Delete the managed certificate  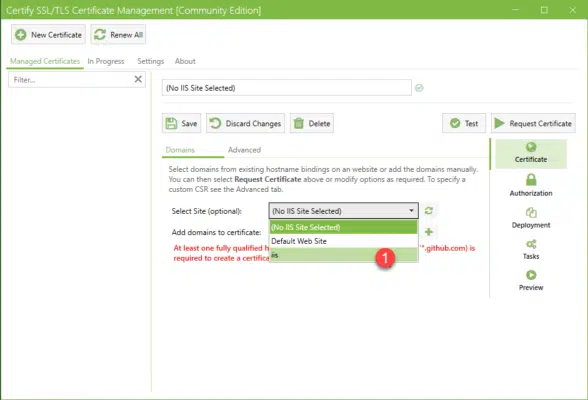[312, 123]
